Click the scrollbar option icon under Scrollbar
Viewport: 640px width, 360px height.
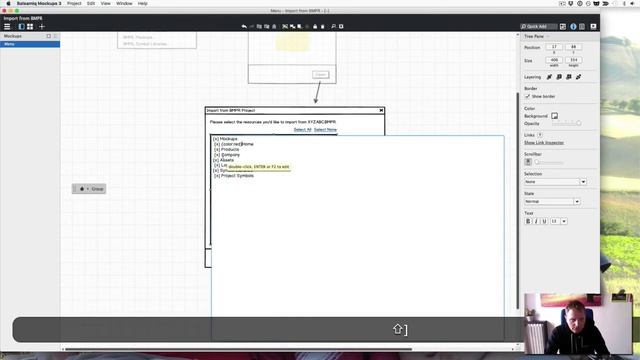coord(528,162)
